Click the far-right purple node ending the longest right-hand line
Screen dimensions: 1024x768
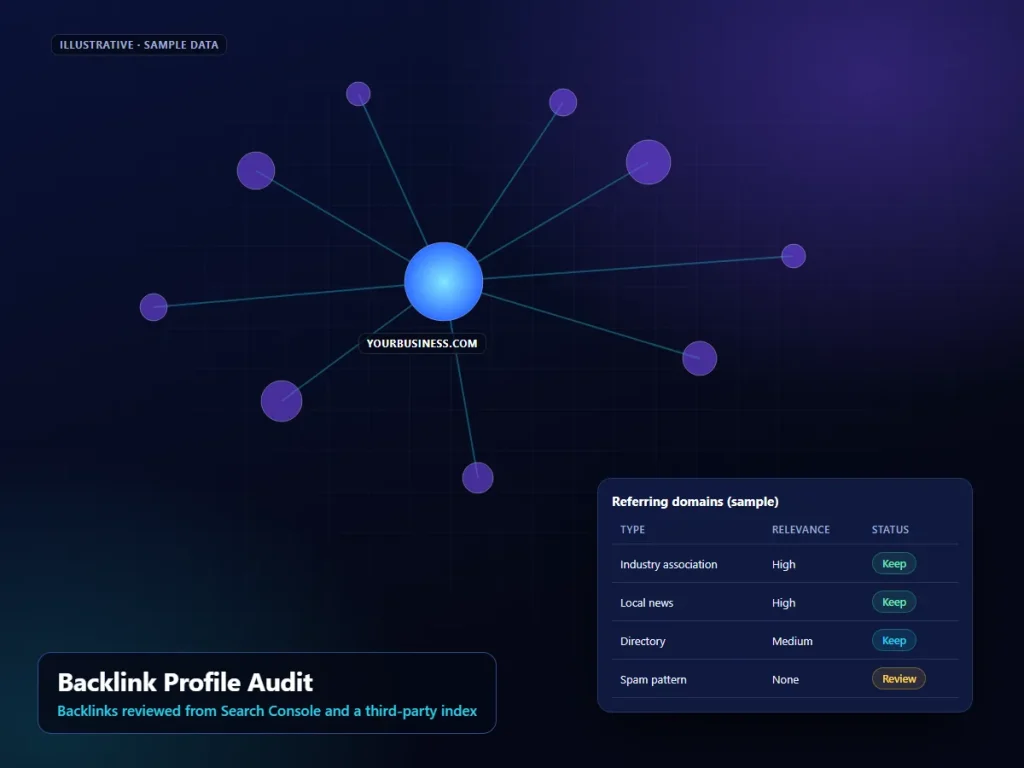tap(793, 256)
